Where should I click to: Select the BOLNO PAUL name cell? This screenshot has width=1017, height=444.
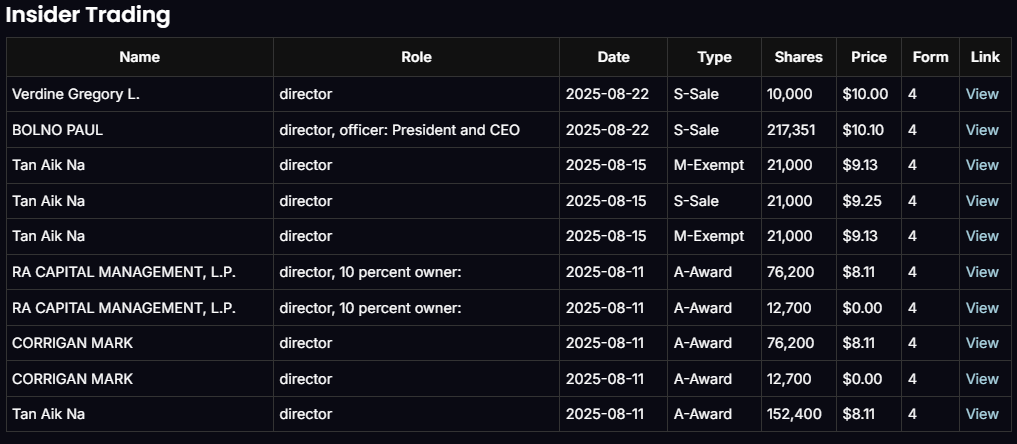coord(58,130)
